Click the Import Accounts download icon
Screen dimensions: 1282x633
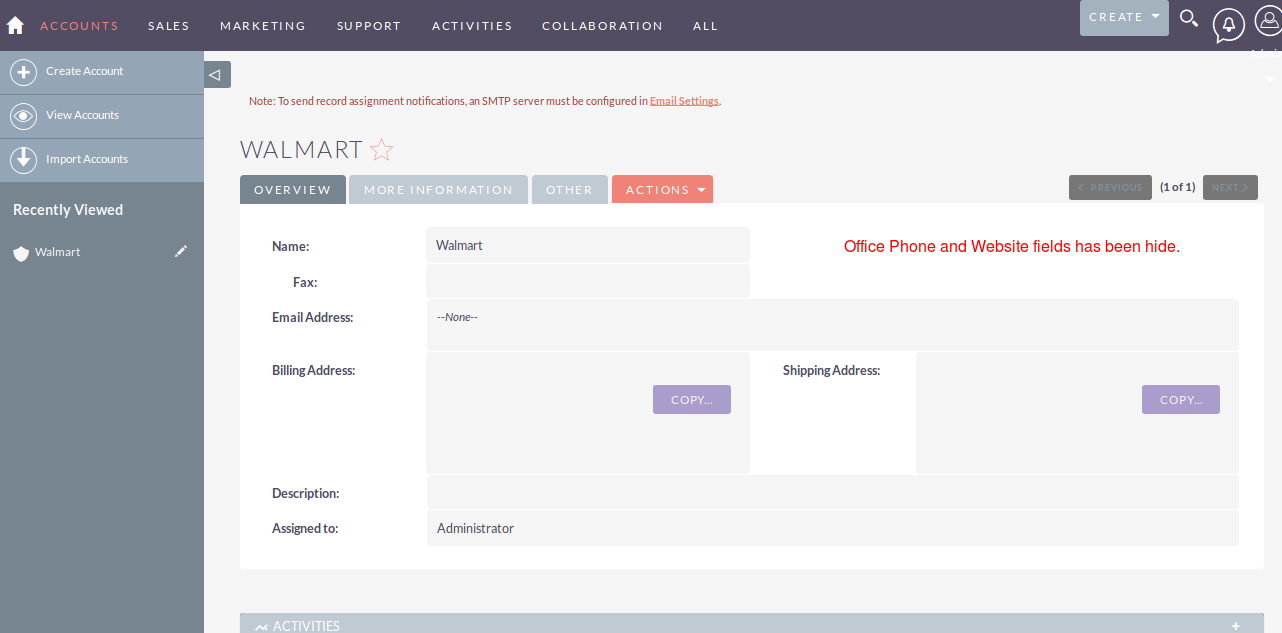(x=23, y=160)
